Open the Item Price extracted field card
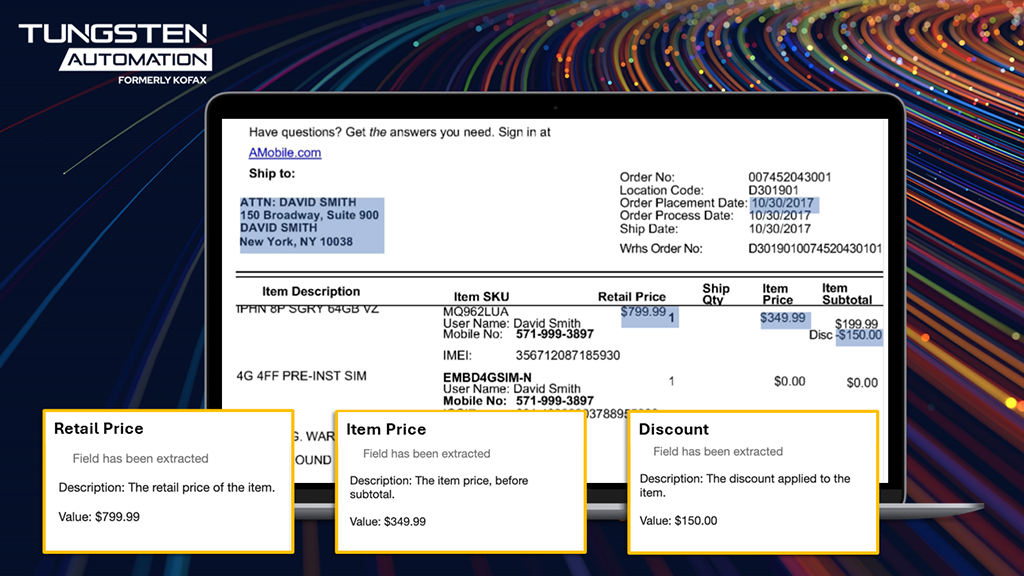 459,480
